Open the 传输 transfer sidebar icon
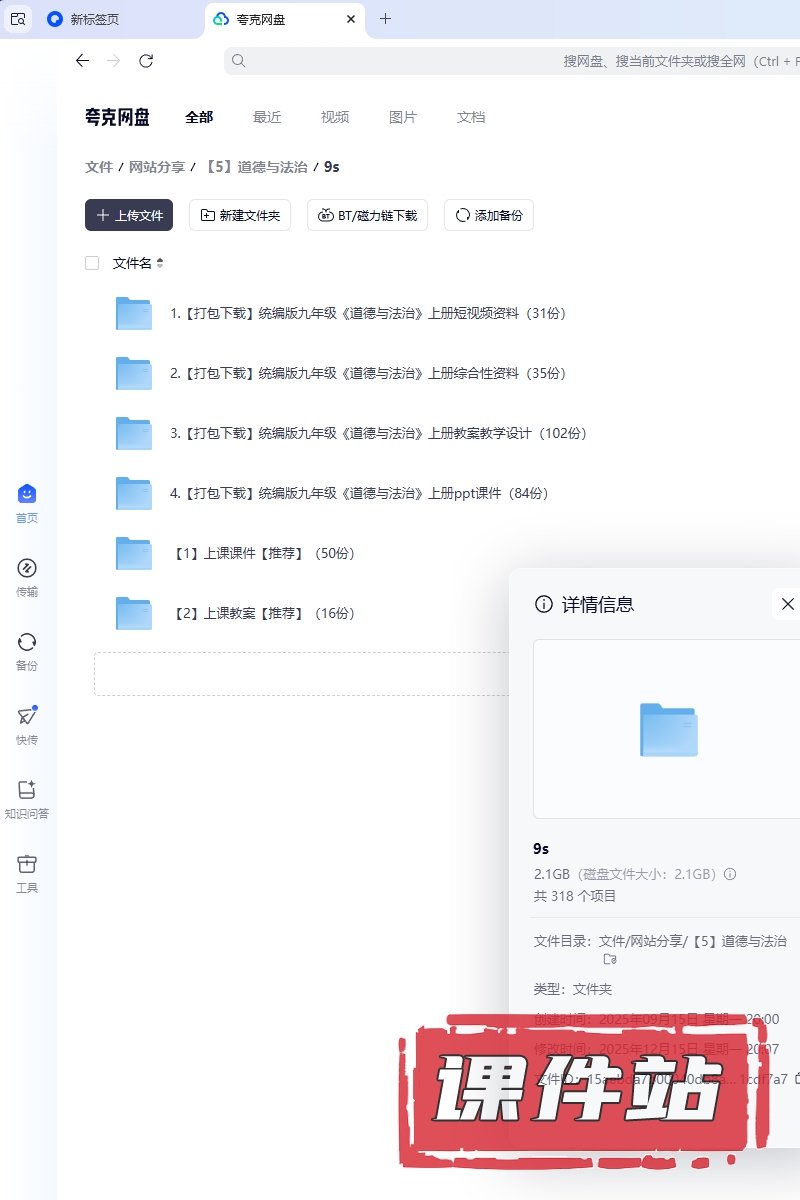This screenshot has width=800, height=1200. [x=27, y=568]
